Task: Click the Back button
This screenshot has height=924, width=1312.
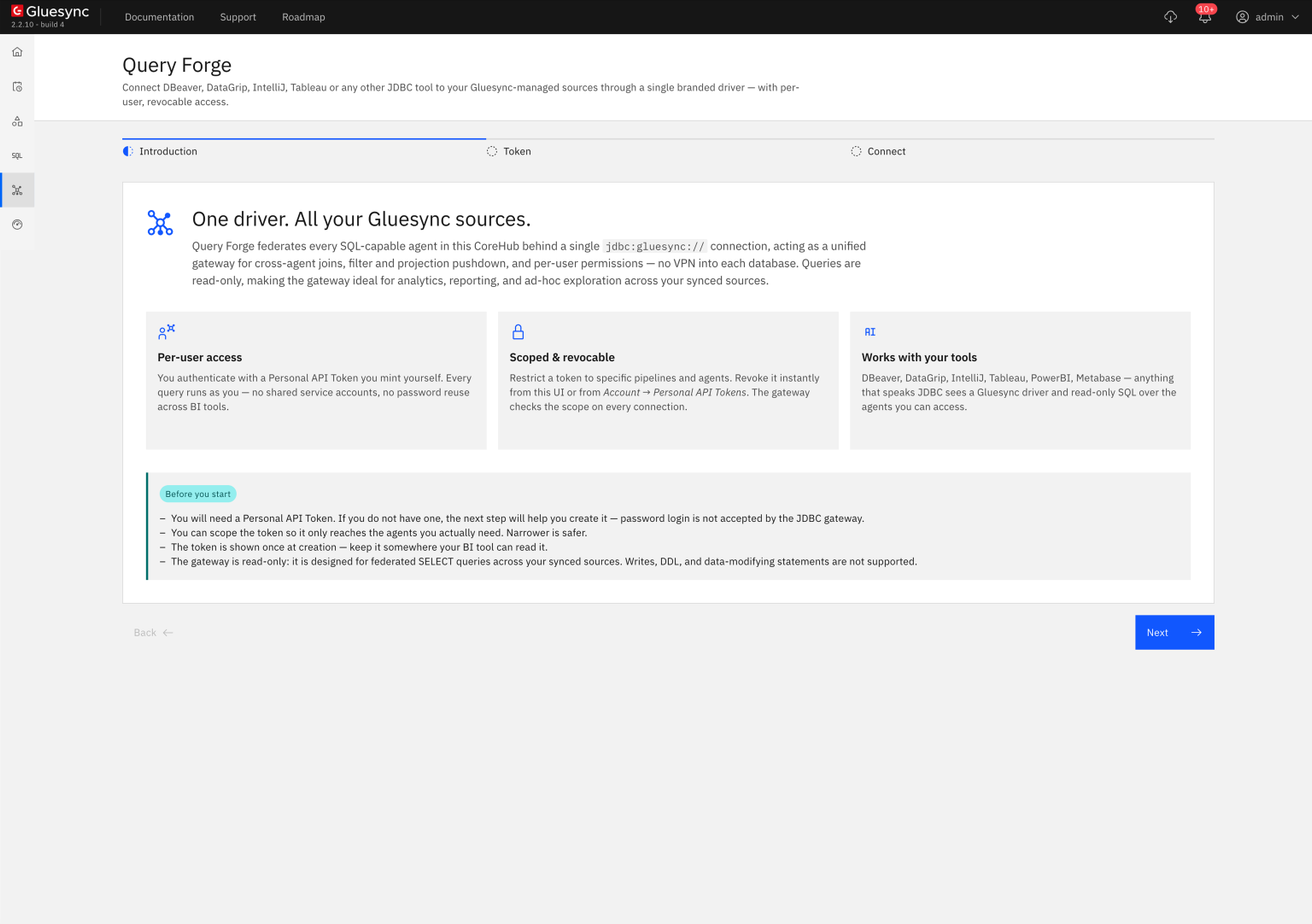Action: tap(153, 632)
